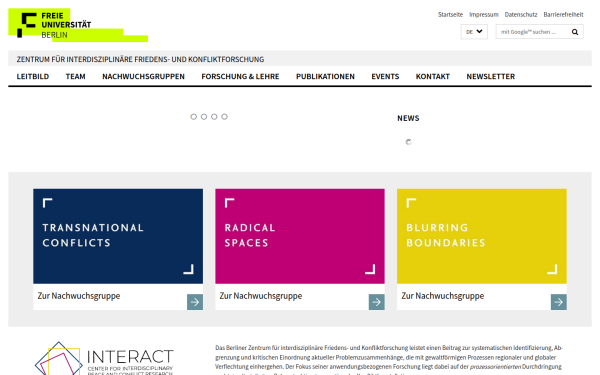Select the third slideshow dot
Image resolution: width=600 pixels, height=375 pixels.
coord(214,117)
